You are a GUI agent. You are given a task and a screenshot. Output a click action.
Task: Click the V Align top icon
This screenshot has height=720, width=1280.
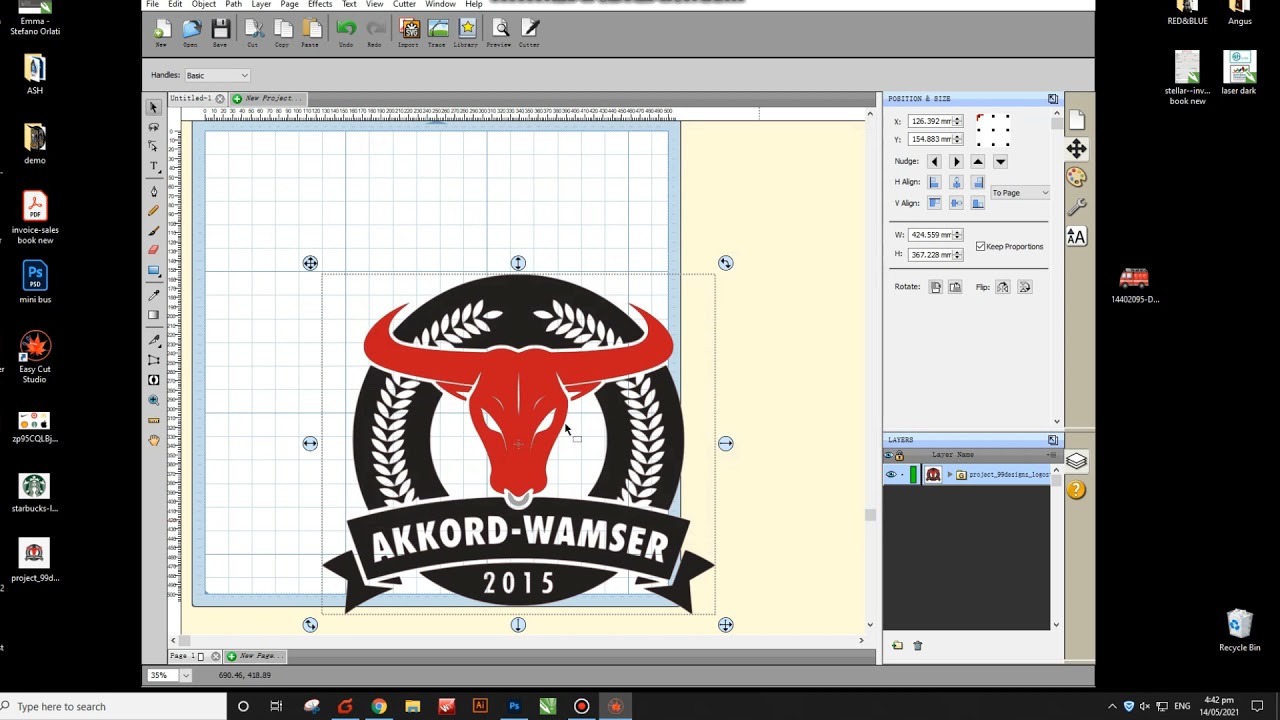(934, 203)
